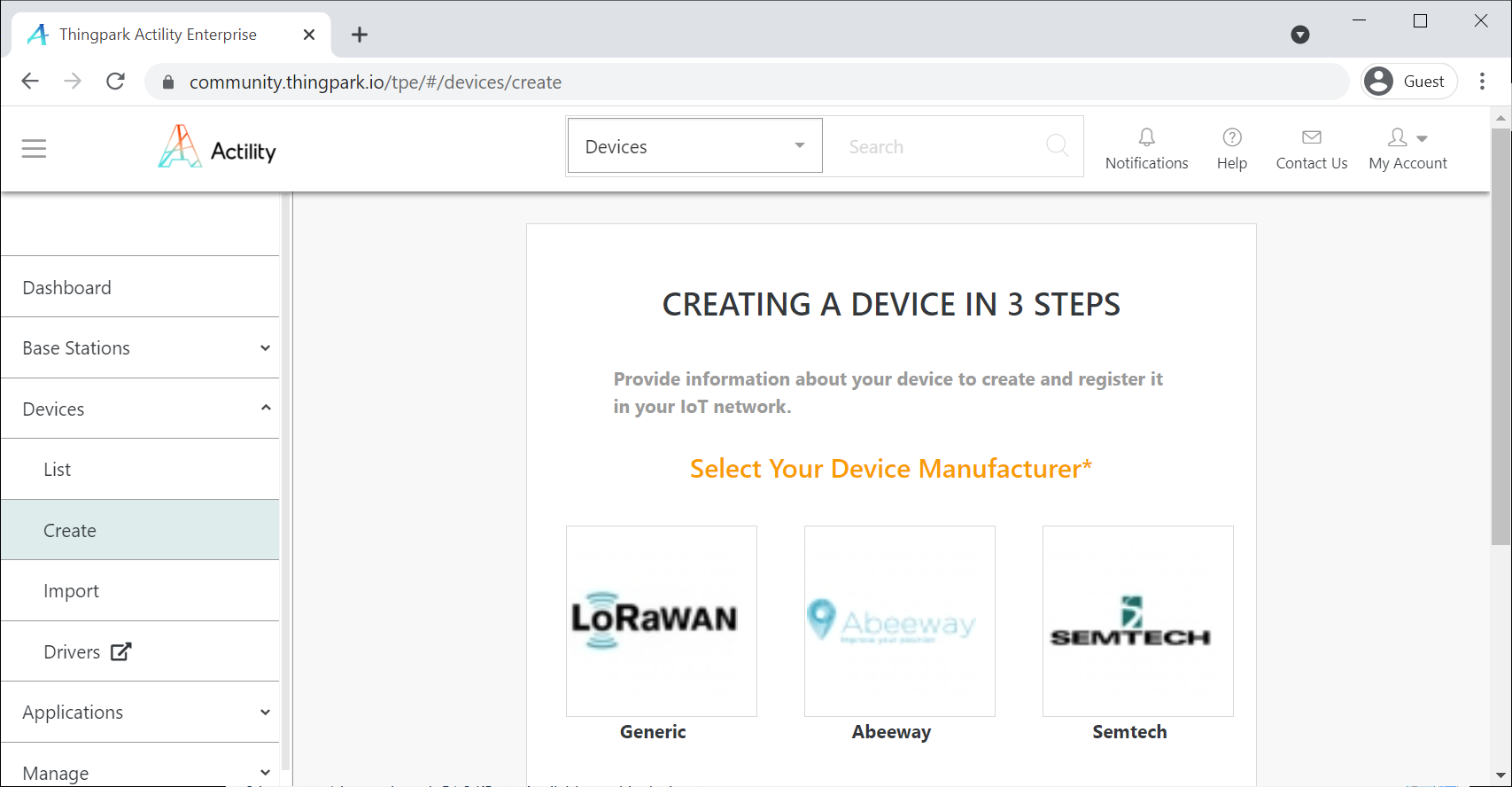
Task: Open the Guest profile button
Action: [1409, 82]
